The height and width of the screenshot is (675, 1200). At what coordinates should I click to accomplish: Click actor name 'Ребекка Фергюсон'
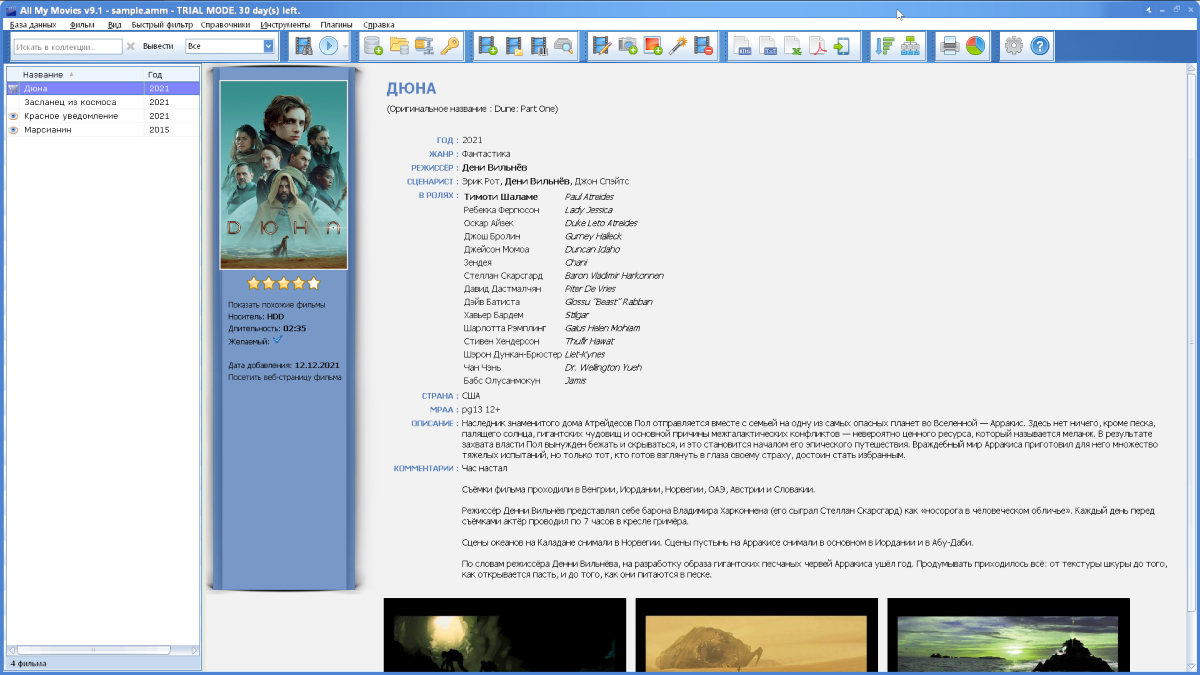[501, 210]
